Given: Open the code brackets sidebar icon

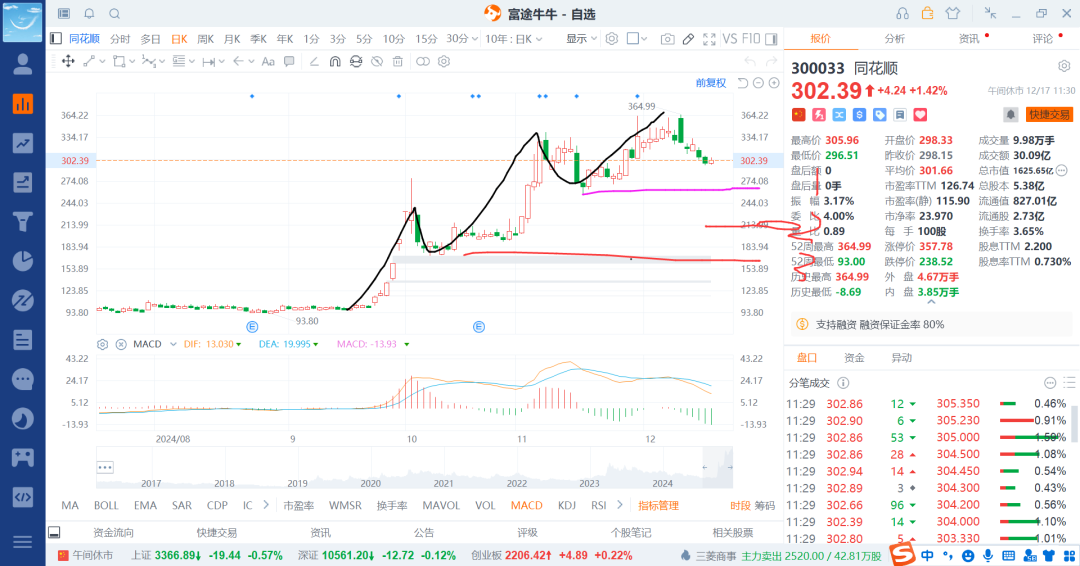Looking at the screenshot, I should [23, 497].
